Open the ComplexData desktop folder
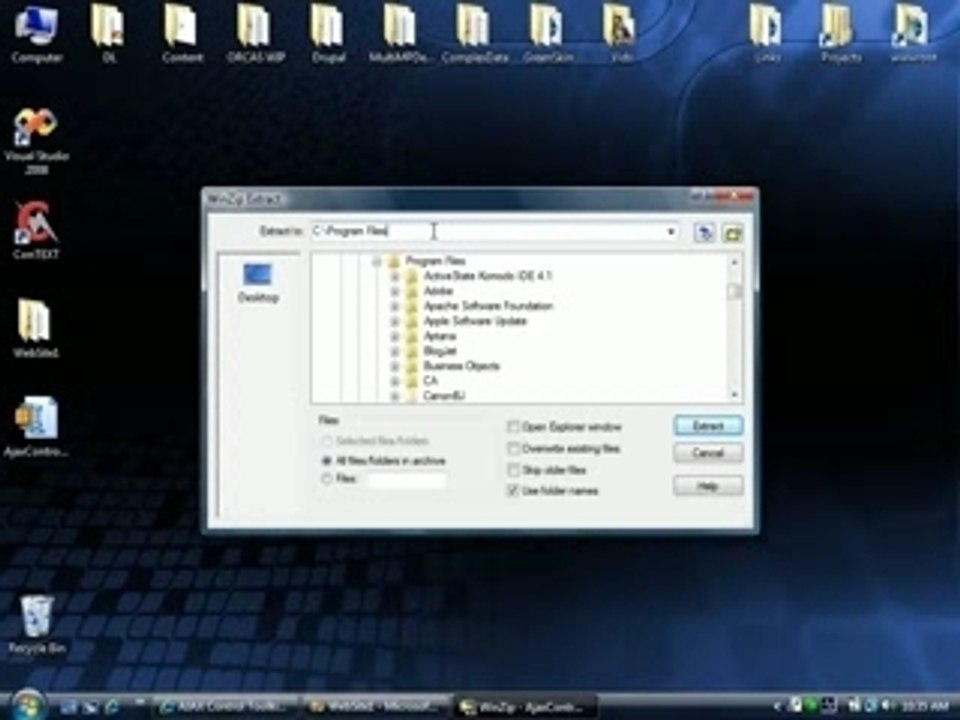 click(x=474, y=34)
